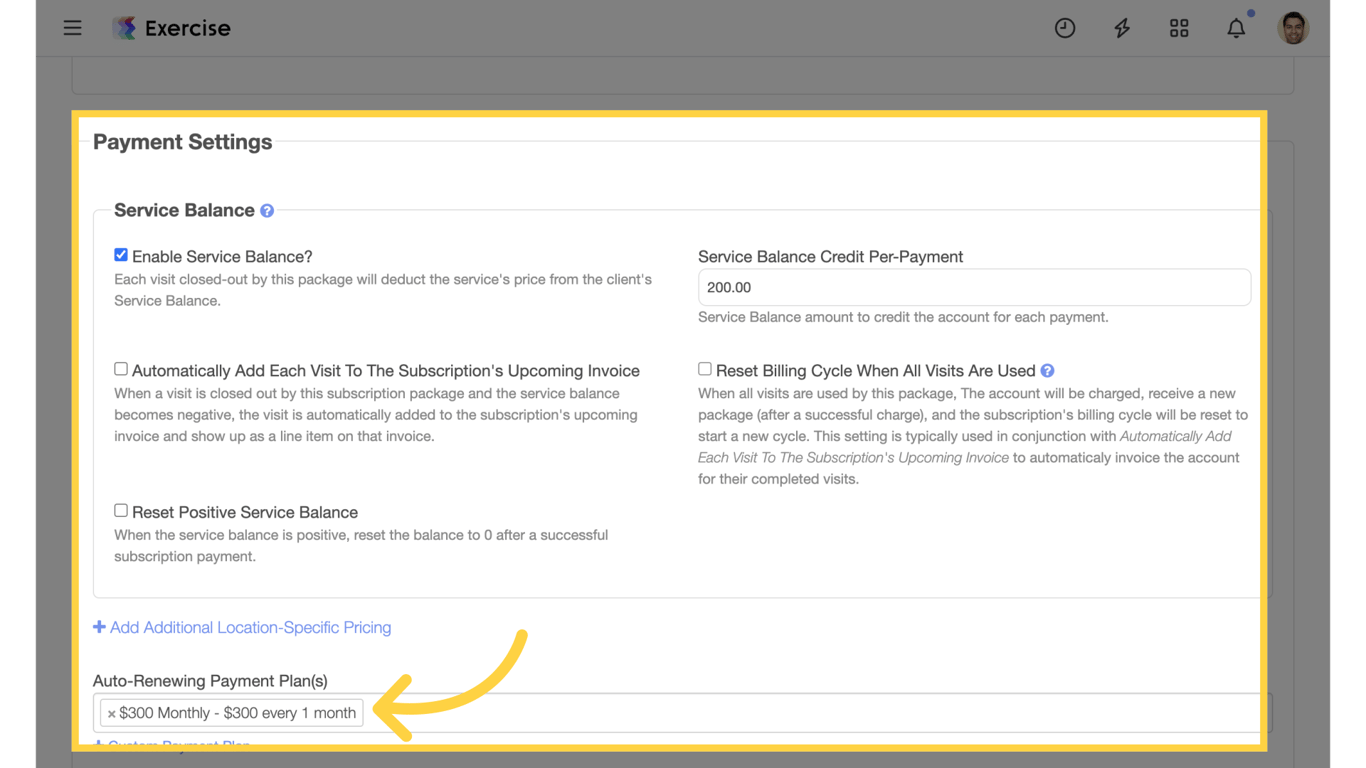Open the apps grid icon
Screen dimensions: 1366x768
1179,27
